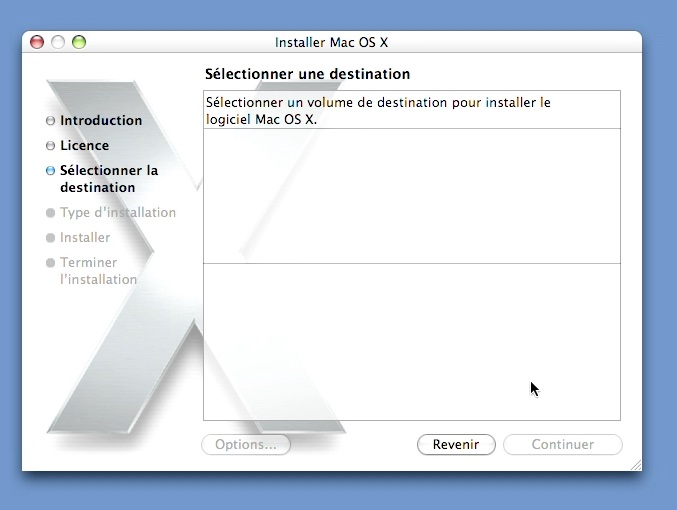
Task: Select the Terminer l'installation step
Action: click(x=98, y=271)
